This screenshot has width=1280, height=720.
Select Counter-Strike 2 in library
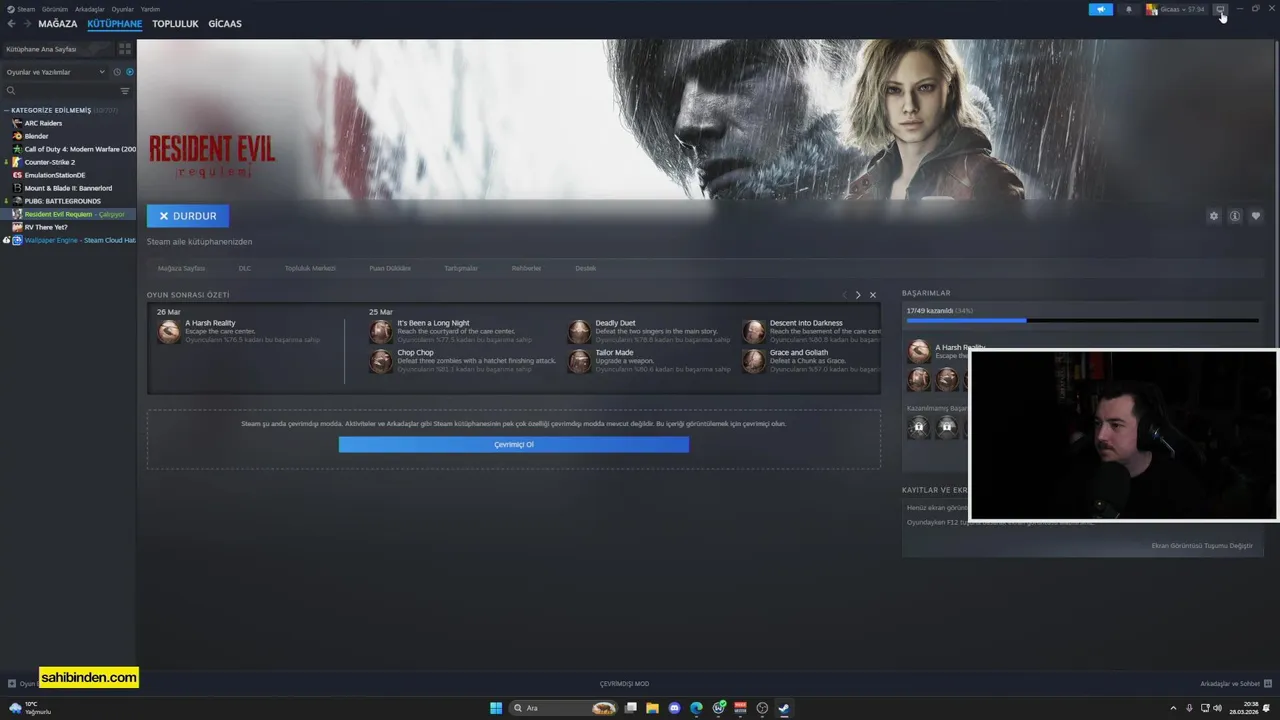tap(49, 162)
